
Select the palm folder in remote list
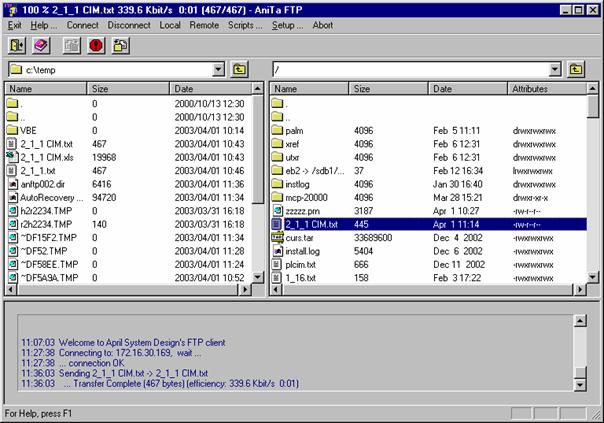(294, 130)
